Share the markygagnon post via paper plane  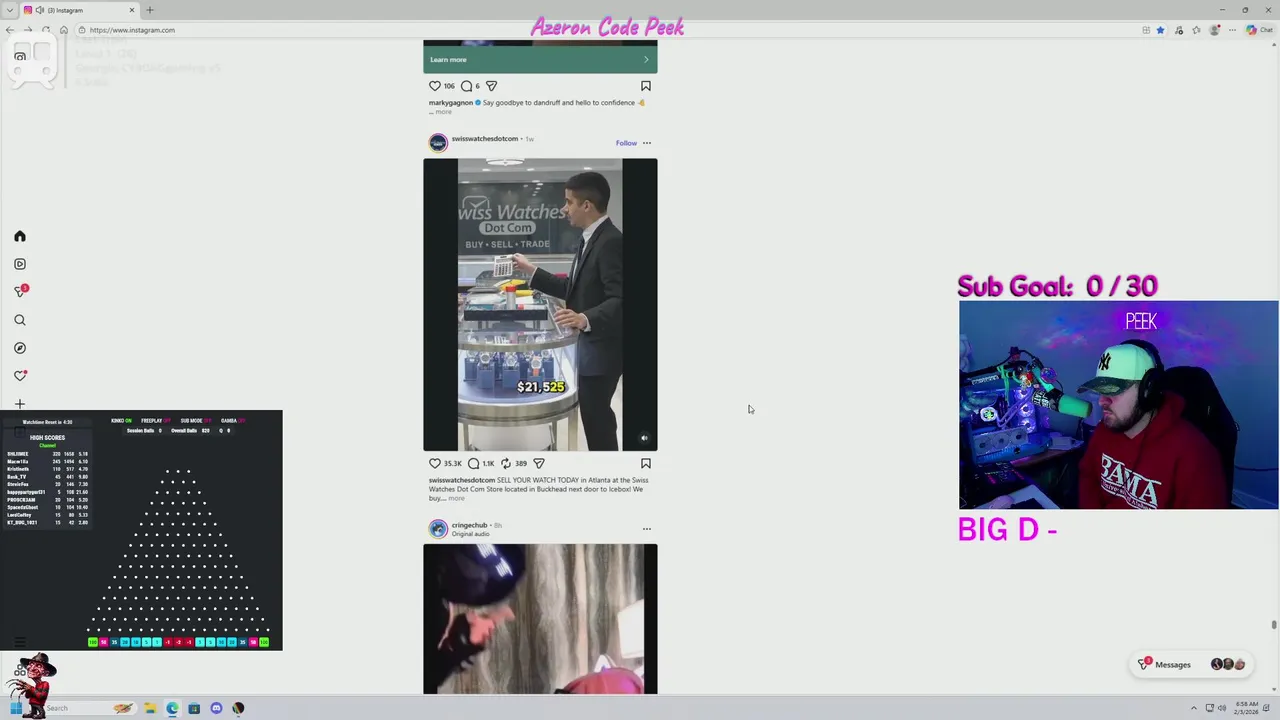point(491,86)
